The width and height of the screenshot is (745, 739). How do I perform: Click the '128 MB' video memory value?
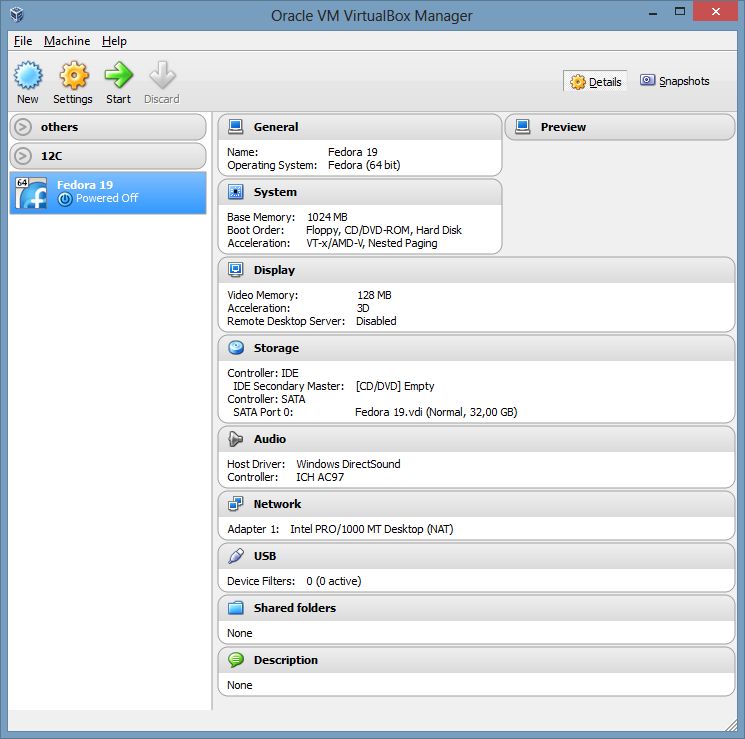374,295
